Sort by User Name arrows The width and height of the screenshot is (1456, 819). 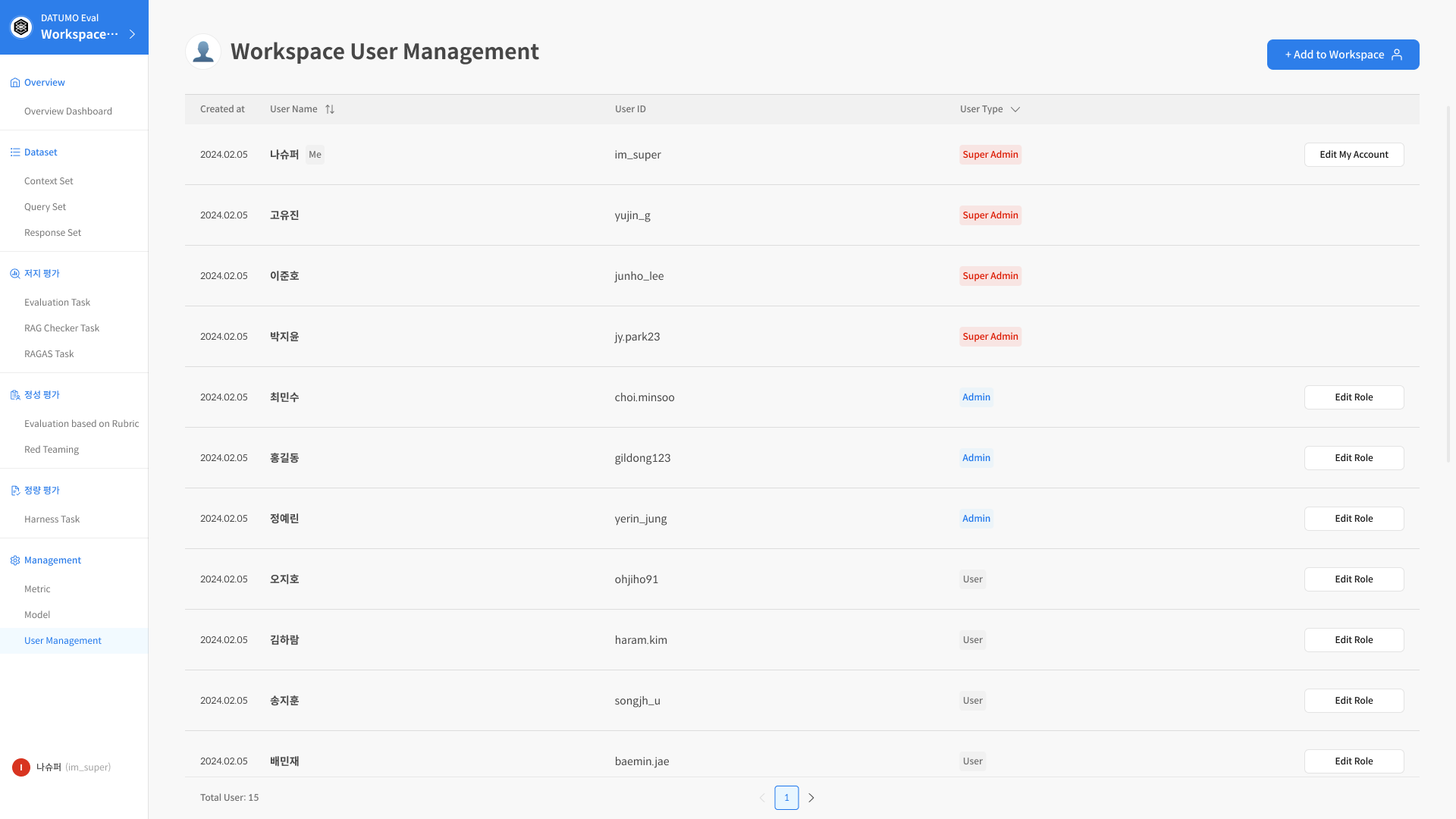pyautogui.click(x=330, y=109)
